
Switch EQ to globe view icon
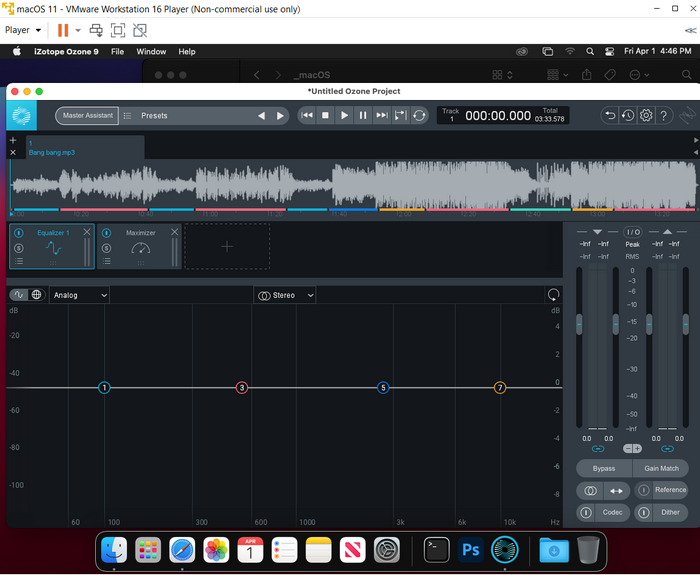[36, 295]
